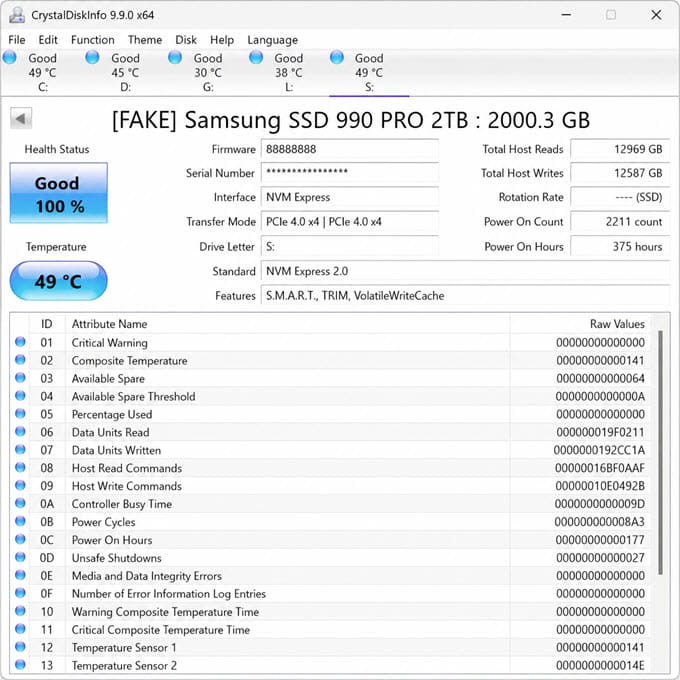Click the Features field with TRIM
This screenshot has height=680, width=680.
(465, 295)
